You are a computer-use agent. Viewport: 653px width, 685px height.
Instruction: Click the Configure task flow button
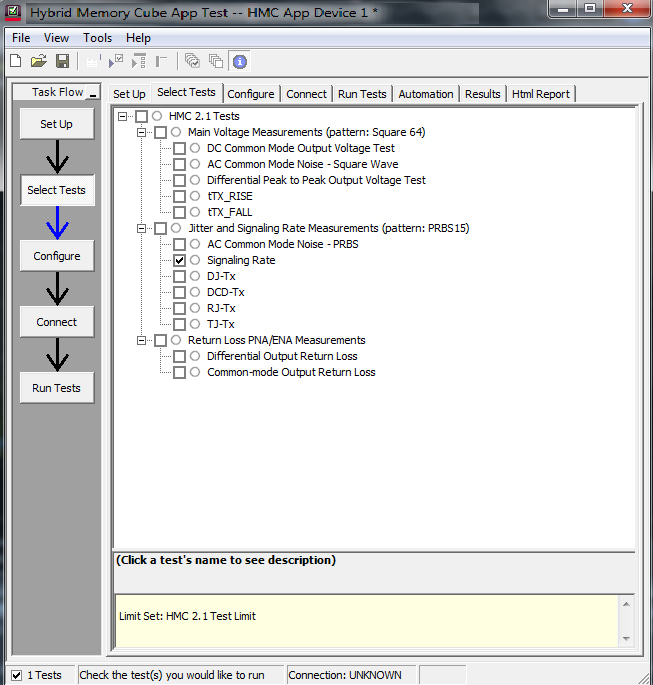pos(57,256)
